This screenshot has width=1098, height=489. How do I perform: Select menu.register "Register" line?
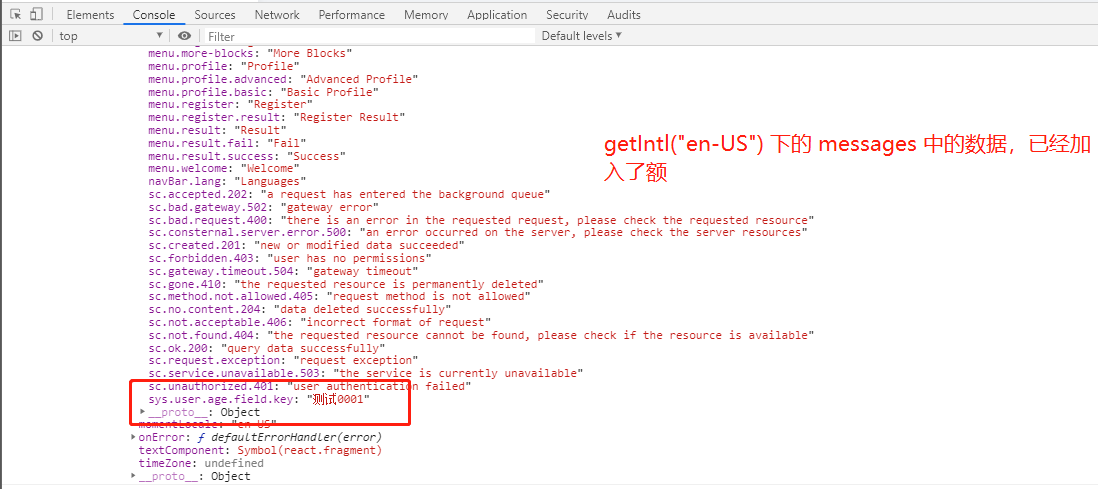[x=230, y=104]
